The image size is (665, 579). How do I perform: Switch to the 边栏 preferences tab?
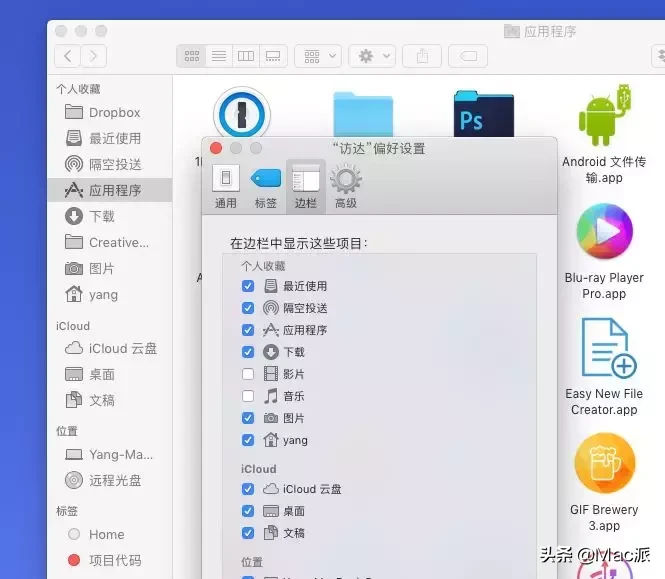(306, 187)
